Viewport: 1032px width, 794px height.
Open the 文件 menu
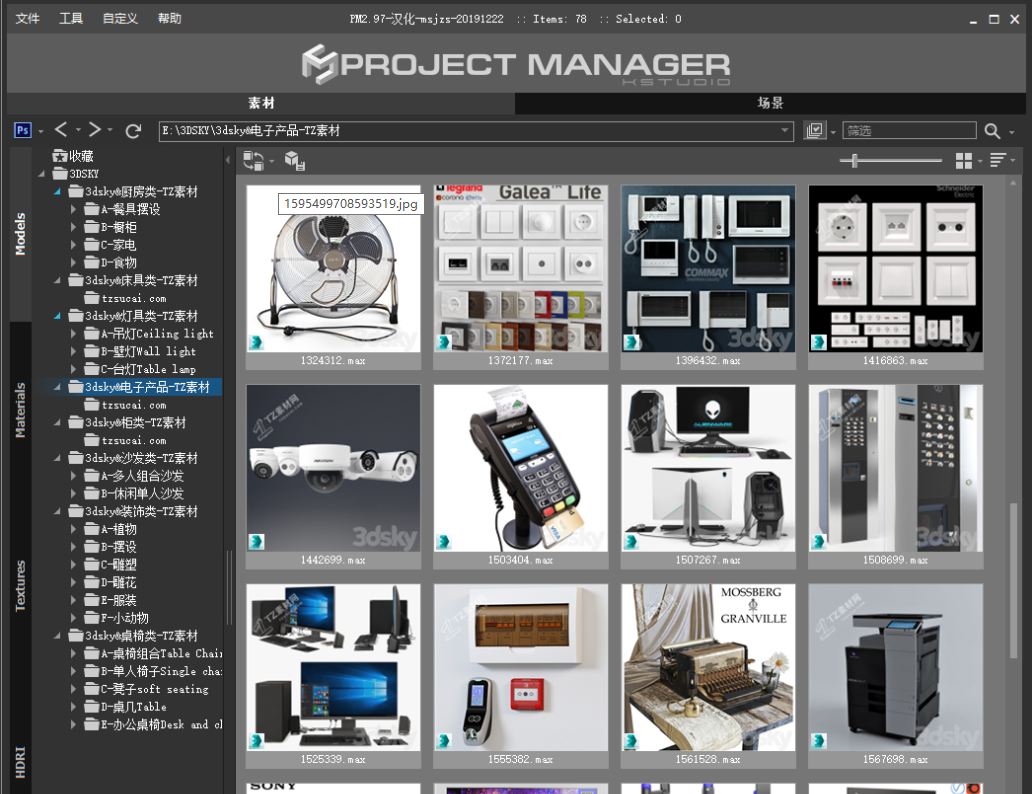(28, 18)
